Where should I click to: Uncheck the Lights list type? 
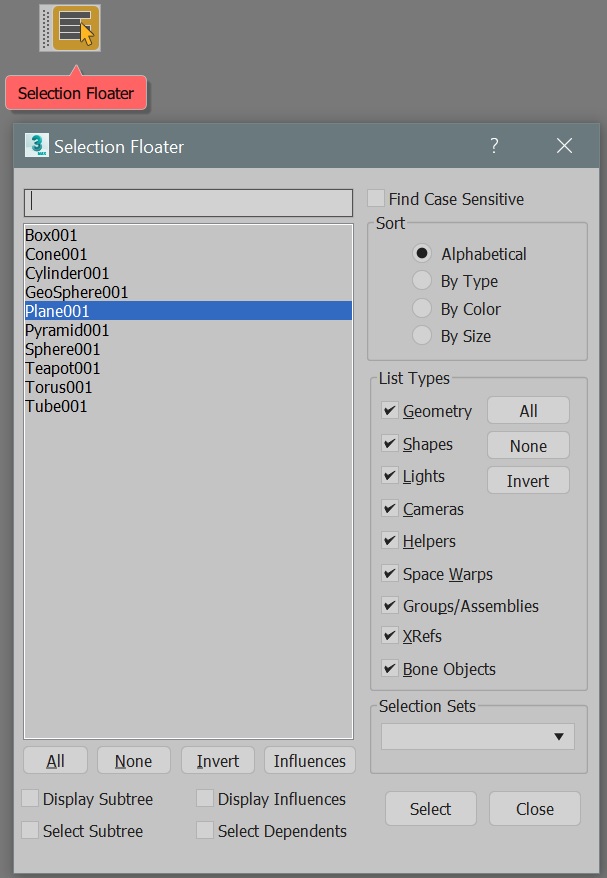point(388,476)
